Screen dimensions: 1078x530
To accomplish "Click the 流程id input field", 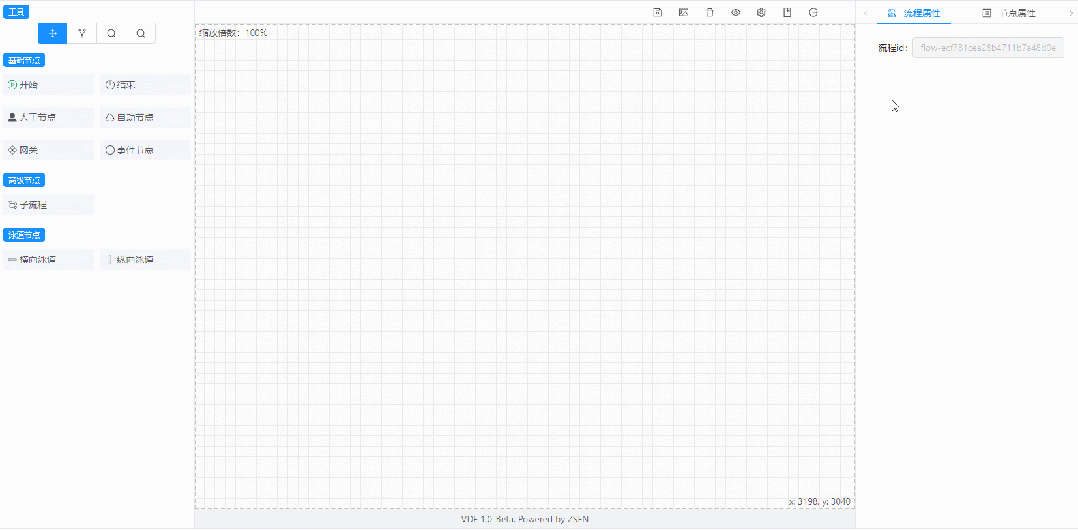I will [x=988, y=48].
